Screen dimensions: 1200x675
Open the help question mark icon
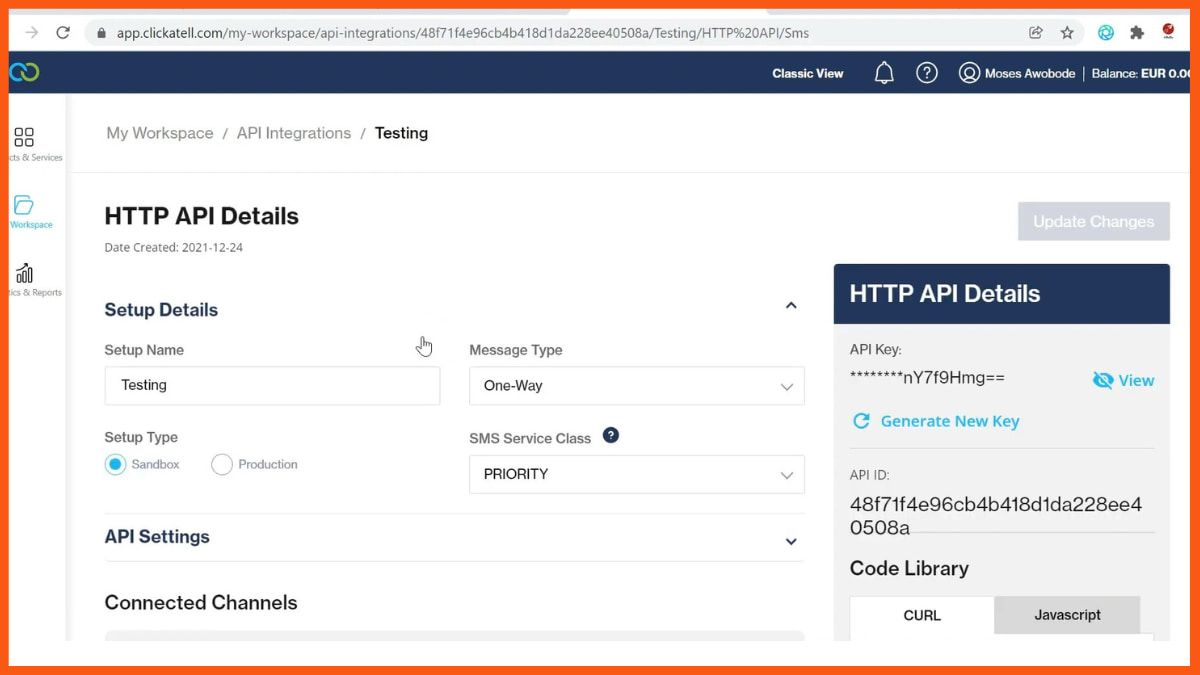pyautogui.click(x=927, y=73)
